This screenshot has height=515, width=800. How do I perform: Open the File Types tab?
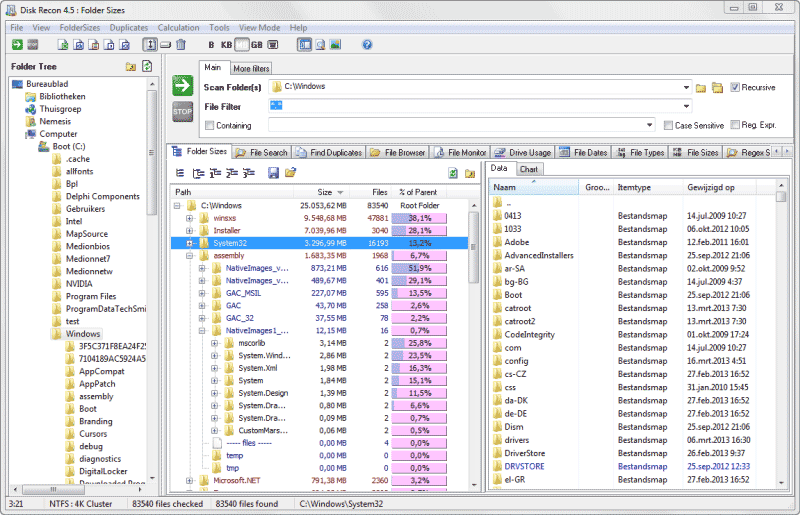click(x=640, y=153)
